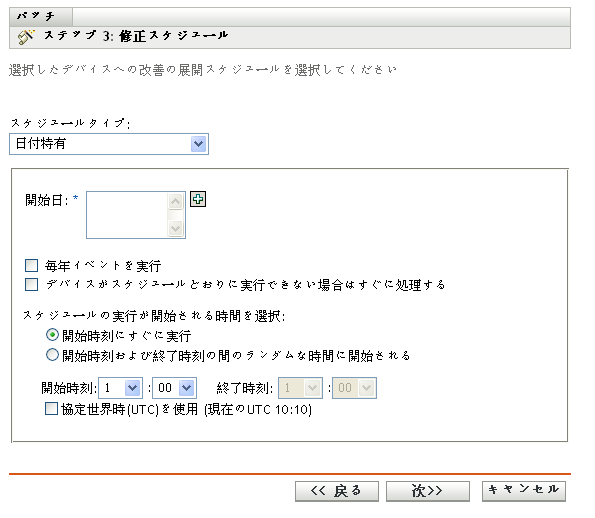The height and width of the screenshot is (518, 595).
Task: Open the 開始時刻 hour dropdown
Action: (120, 388)
